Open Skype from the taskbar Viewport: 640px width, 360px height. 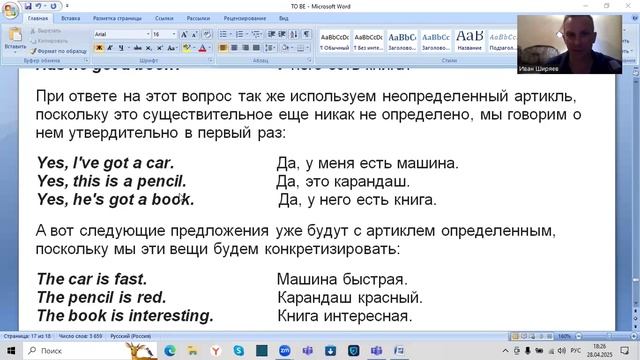coord(239,351)
